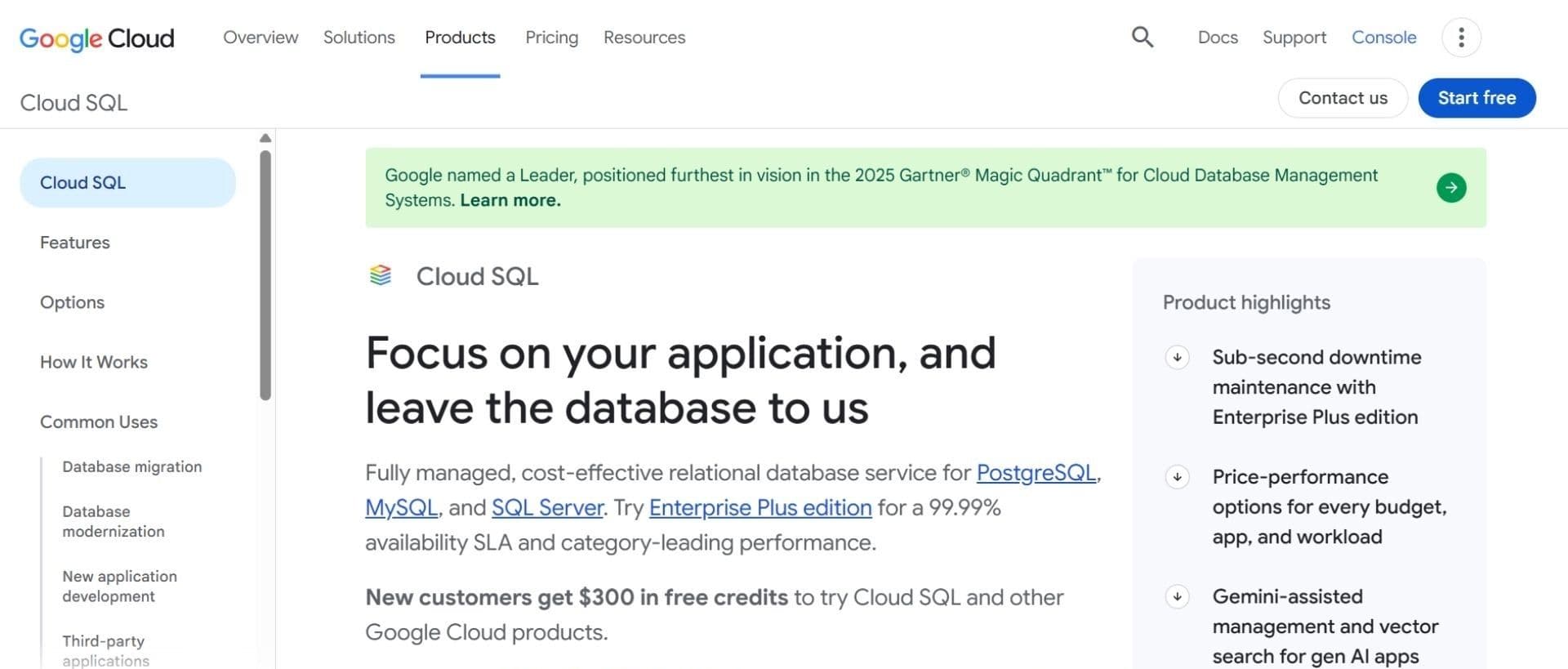
Task: Follow the PostgreSQL link
Action: (1036, 473)
